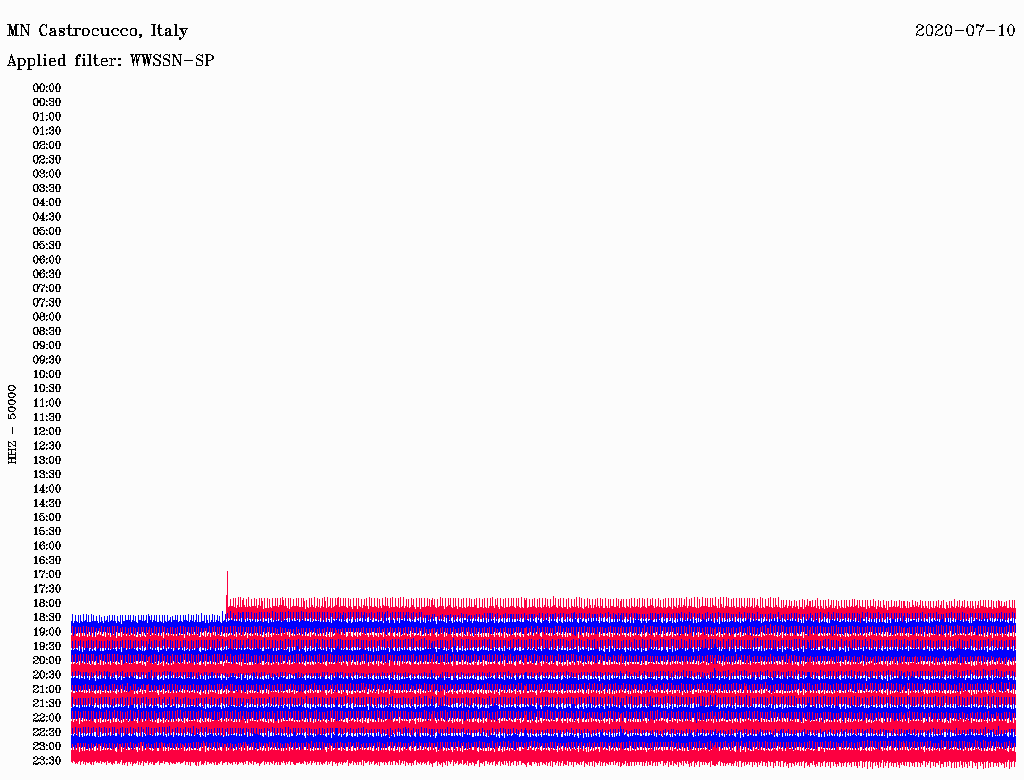
Task: Click the 10:00 time label
Action: coord(47,374)
